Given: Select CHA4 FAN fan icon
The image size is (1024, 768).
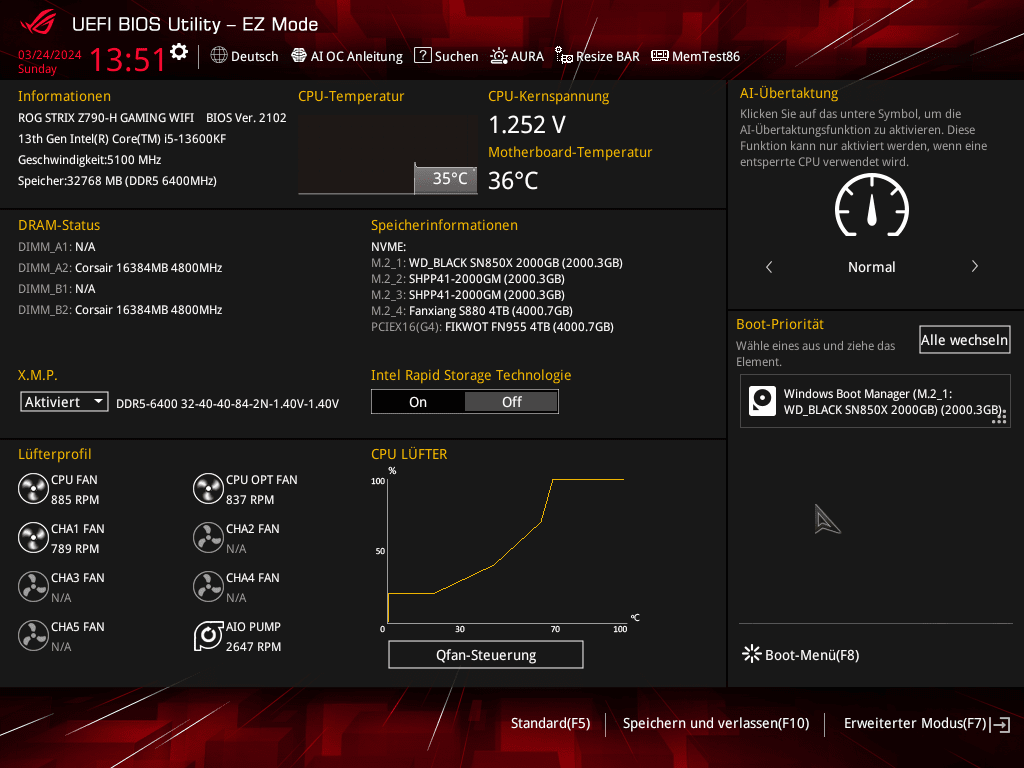Looking at the screenshot, I should pyautogui.click(x=208, y=586).
